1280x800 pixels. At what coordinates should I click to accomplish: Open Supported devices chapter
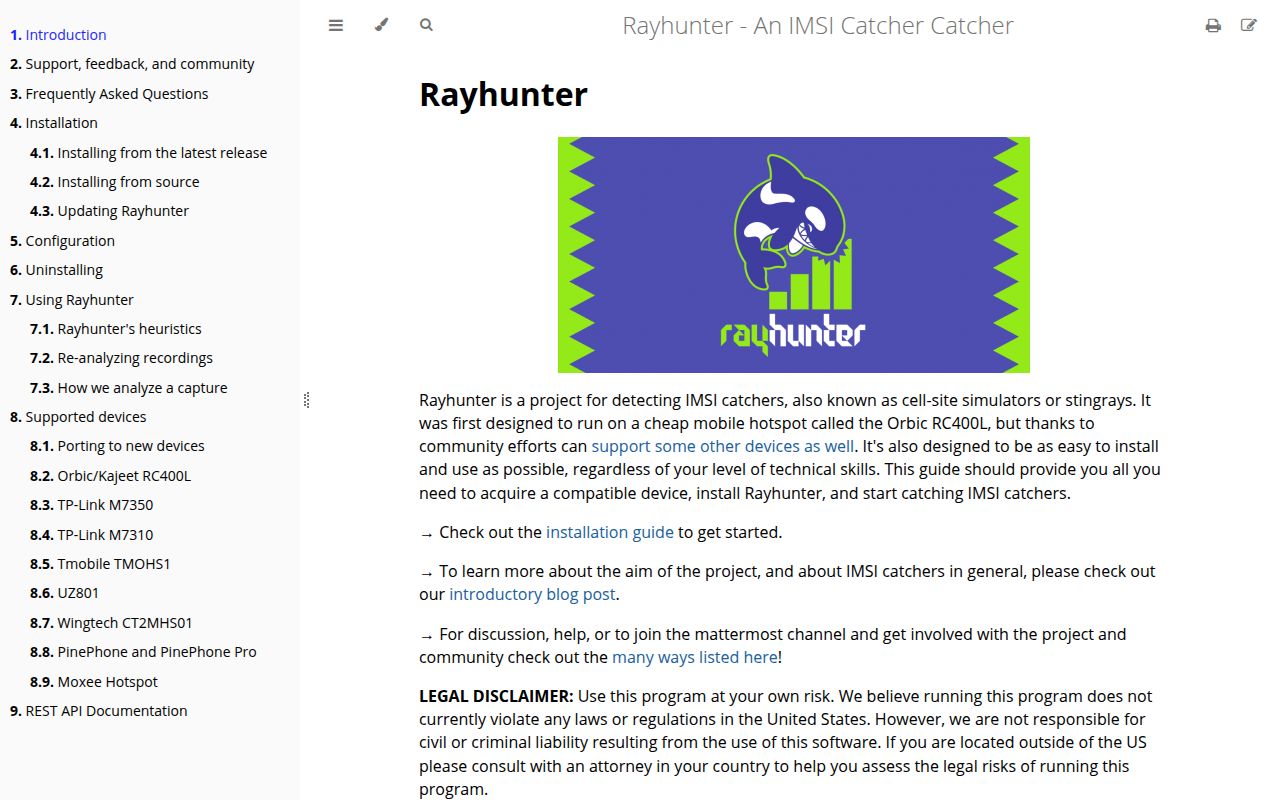click(78, 417)
